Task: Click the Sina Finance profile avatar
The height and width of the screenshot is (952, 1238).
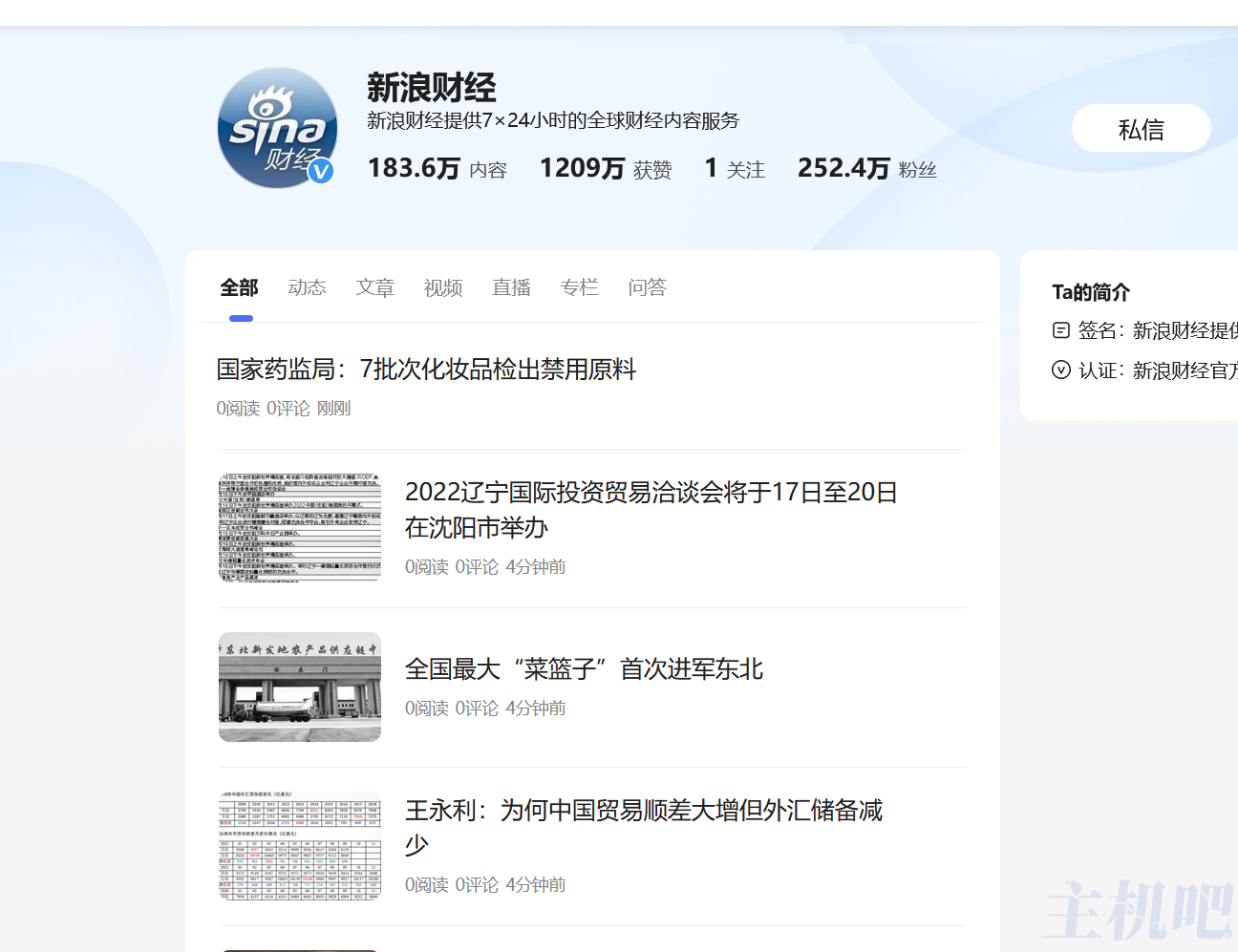Action: point(278,127)
